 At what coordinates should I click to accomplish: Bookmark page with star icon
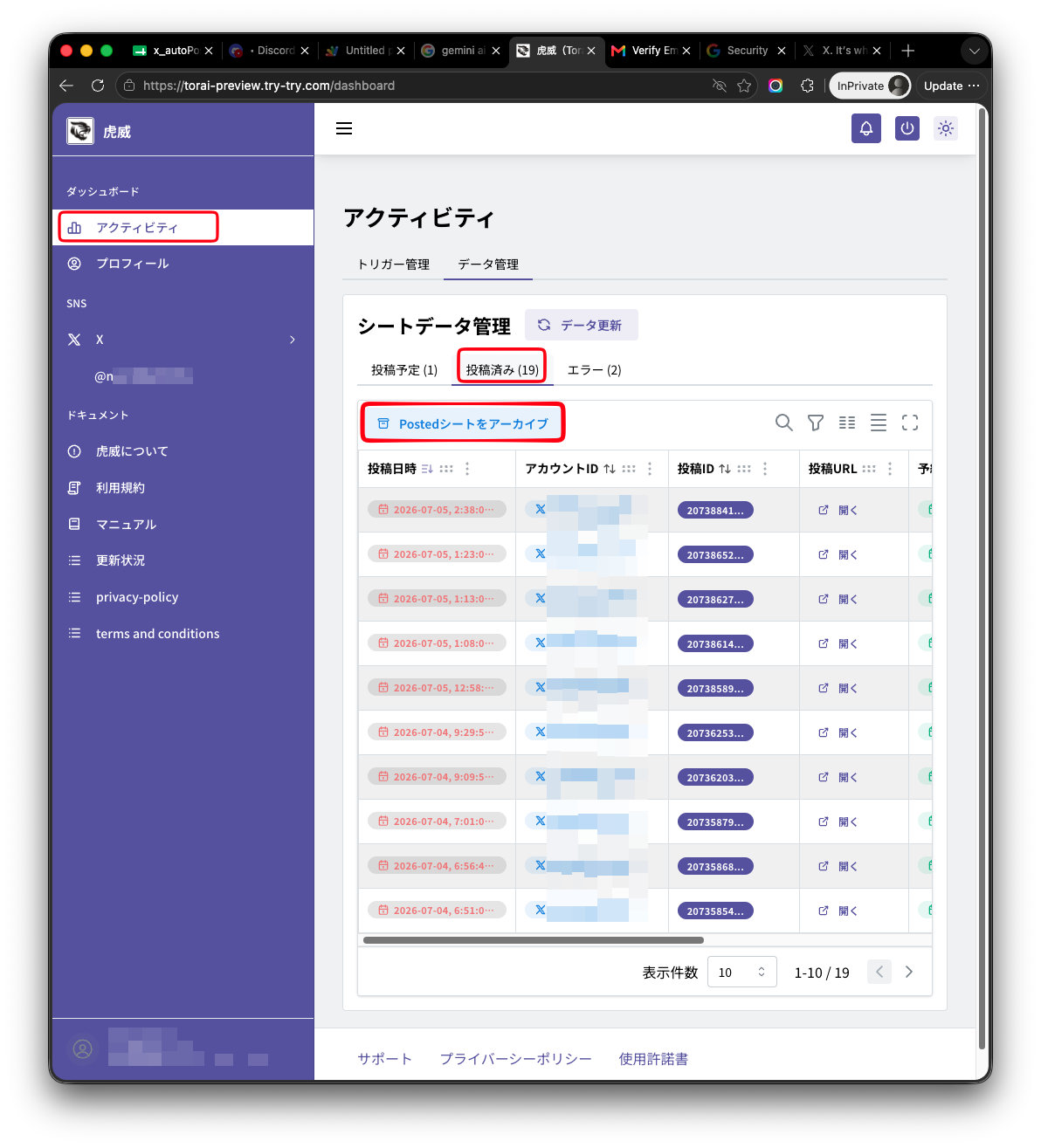coord(744,86)
